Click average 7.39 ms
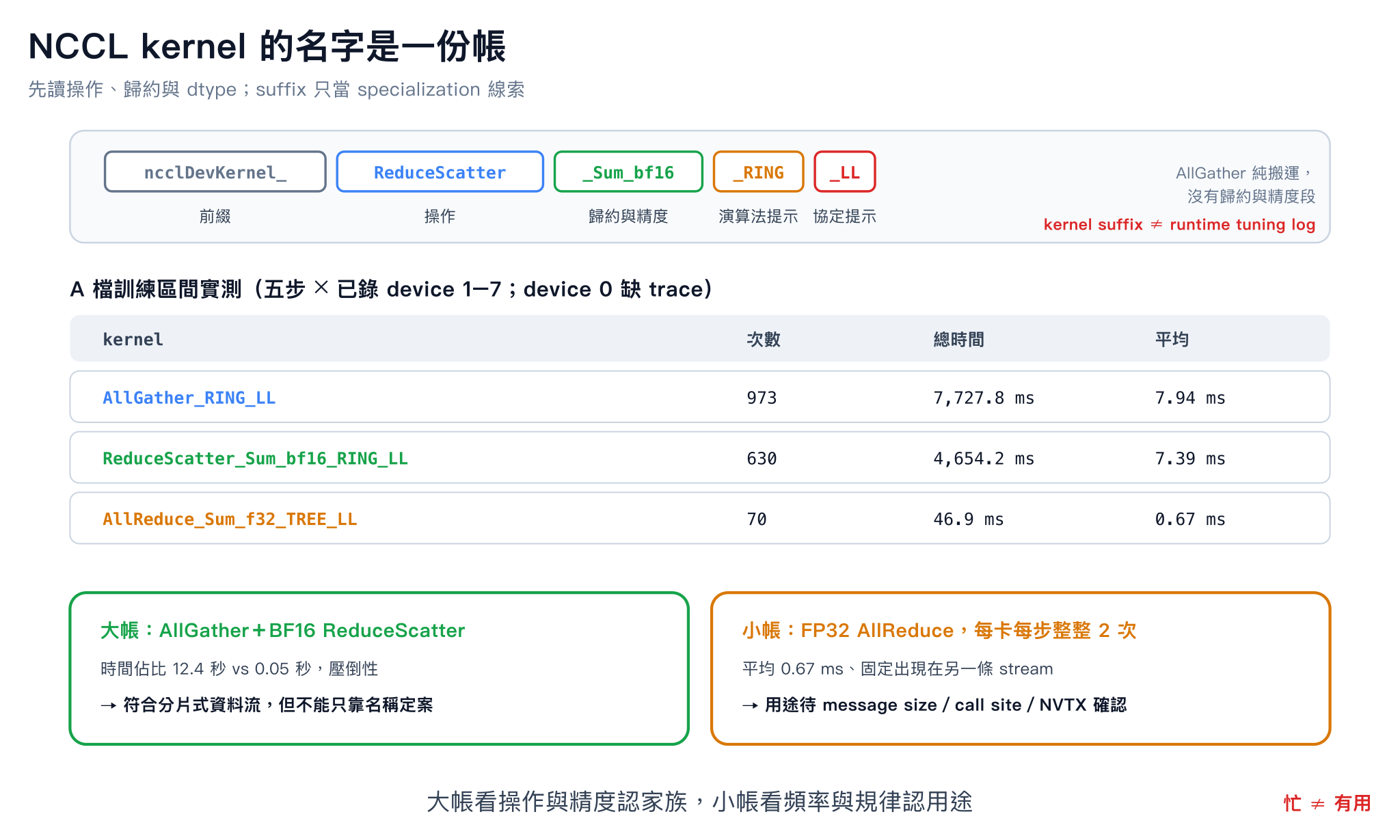Viewport: 1400px width, 840px height. 1190,459
